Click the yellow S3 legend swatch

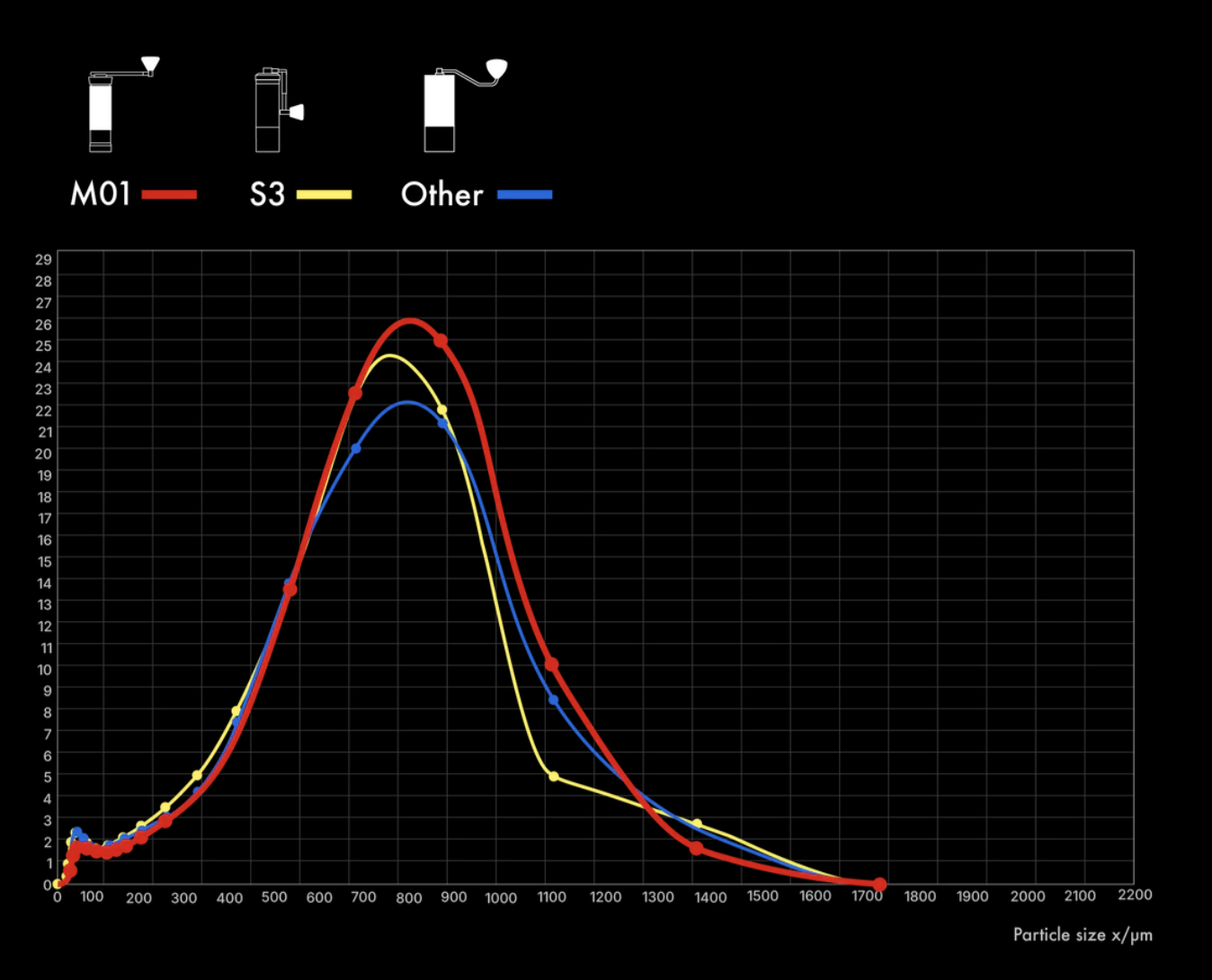[x=324, y=194]
